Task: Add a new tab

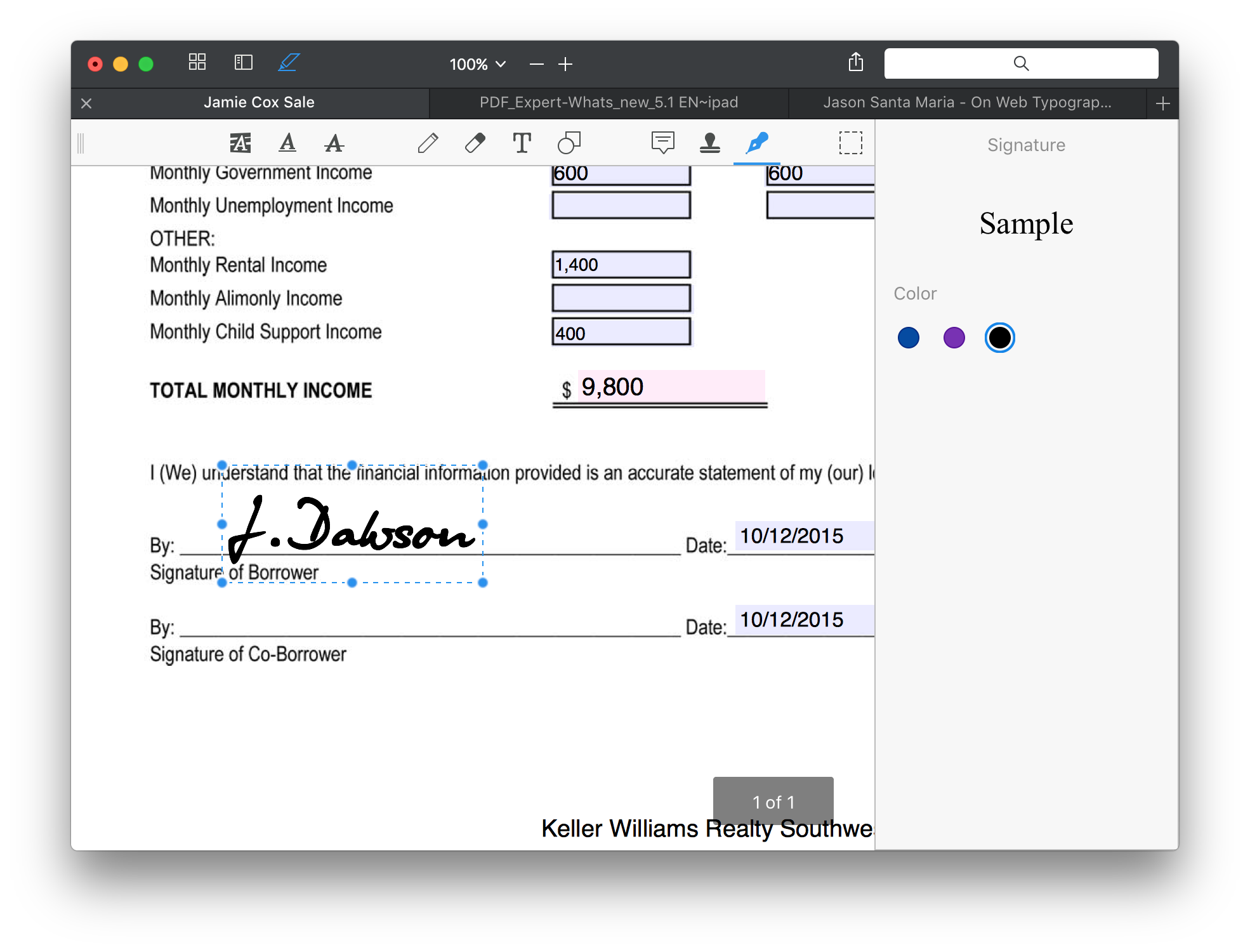Action: click(1163, 103)
